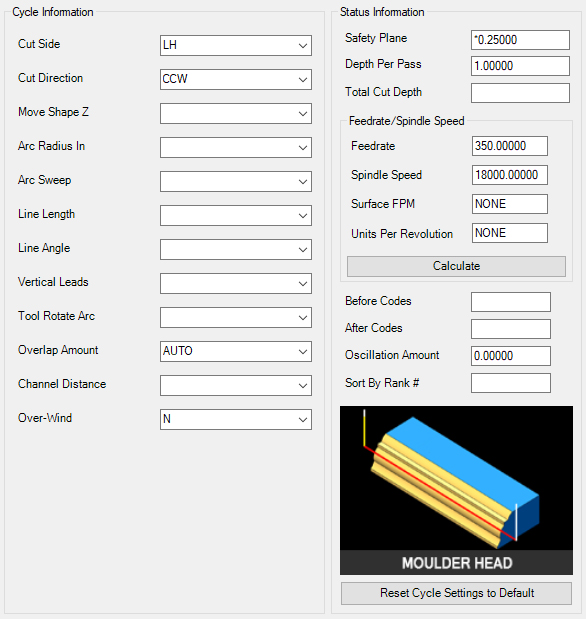The width and height of the screenshot is (586, 619).
Task: Click the Feedrate/Spindle Speed group title
Action: pyautogui.click(x=406, y=121)
